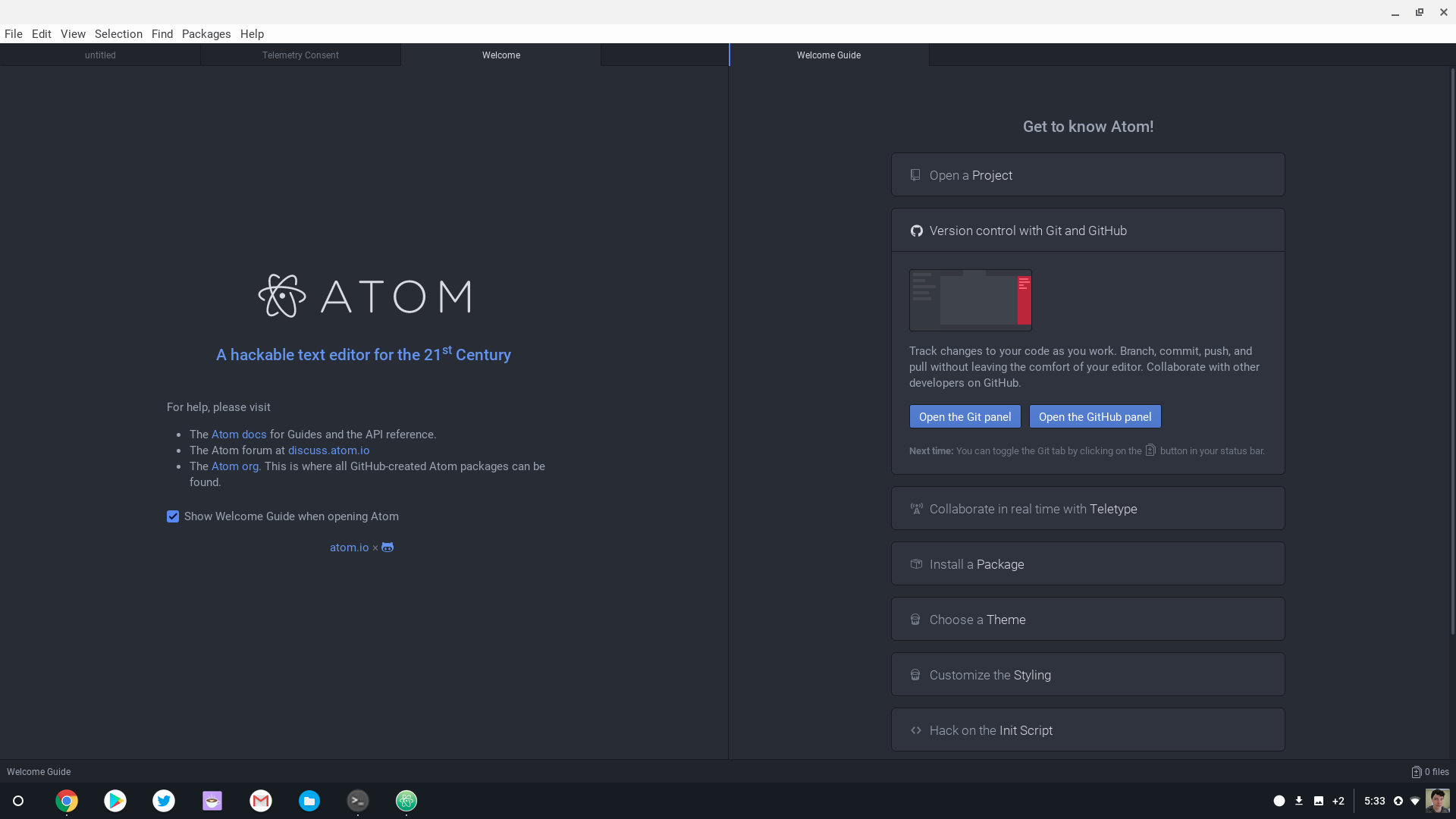1456x819 pixels.
Task: Click the Git panel preview thumbnail
Action: 970,300
